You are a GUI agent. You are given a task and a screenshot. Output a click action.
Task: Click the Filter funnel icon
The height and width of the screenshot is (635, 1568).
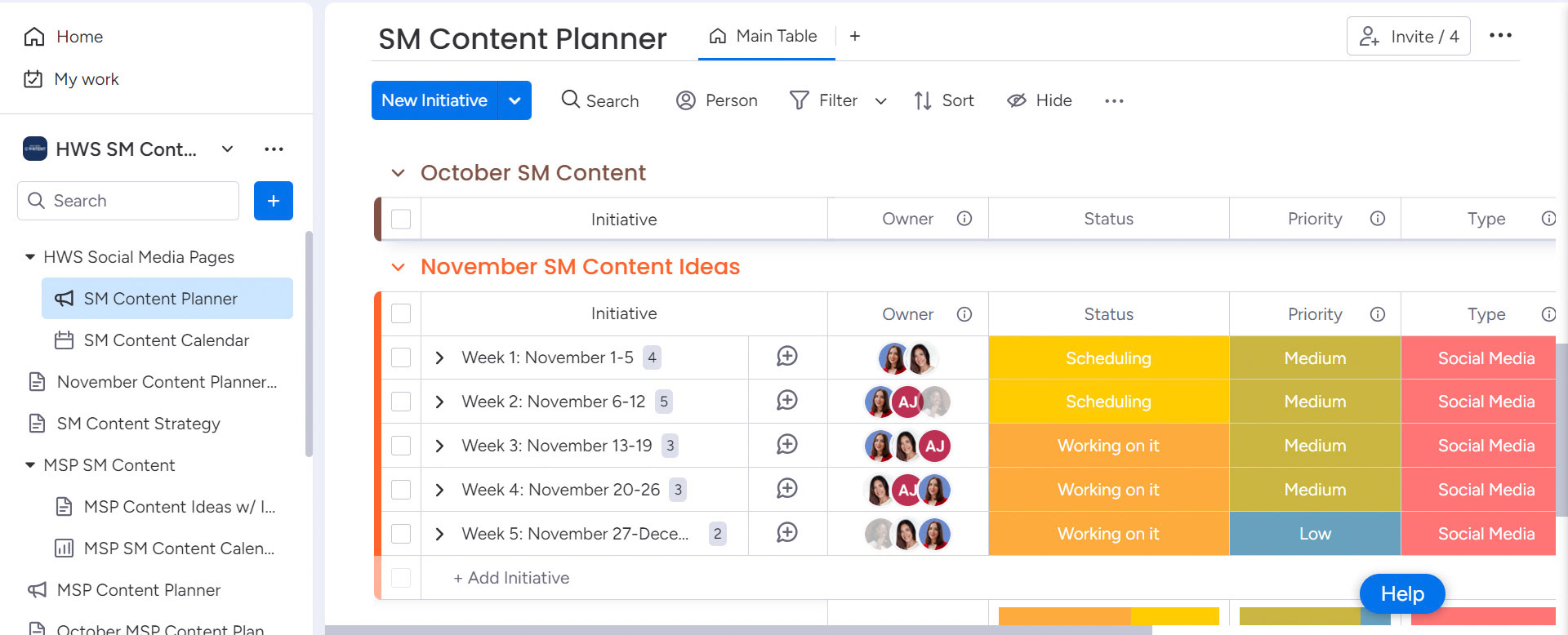[800, 100]
